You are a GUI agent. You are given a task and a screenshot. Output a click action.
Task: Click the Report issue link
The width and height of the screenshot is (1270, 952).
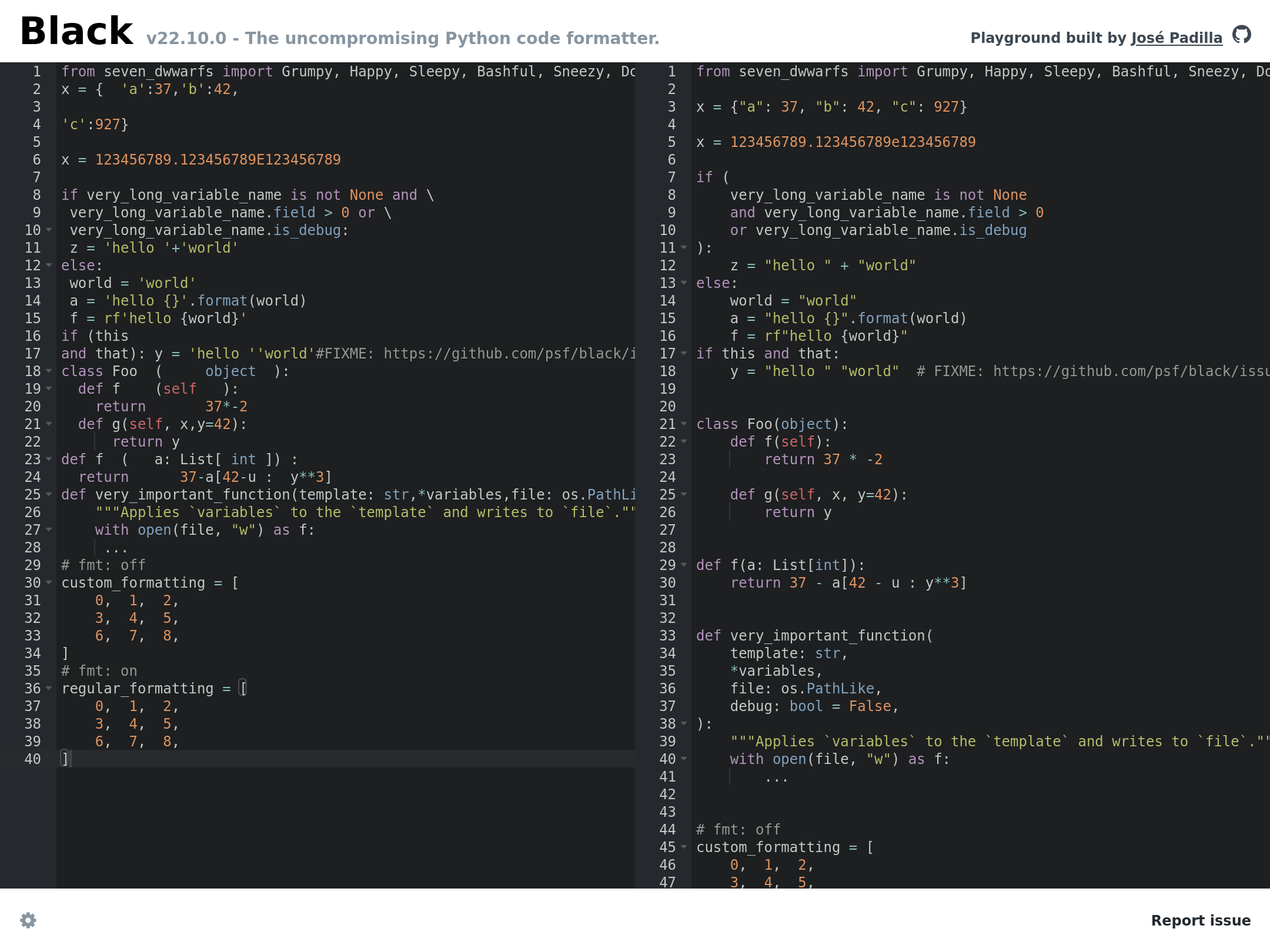coord(1200,920)
